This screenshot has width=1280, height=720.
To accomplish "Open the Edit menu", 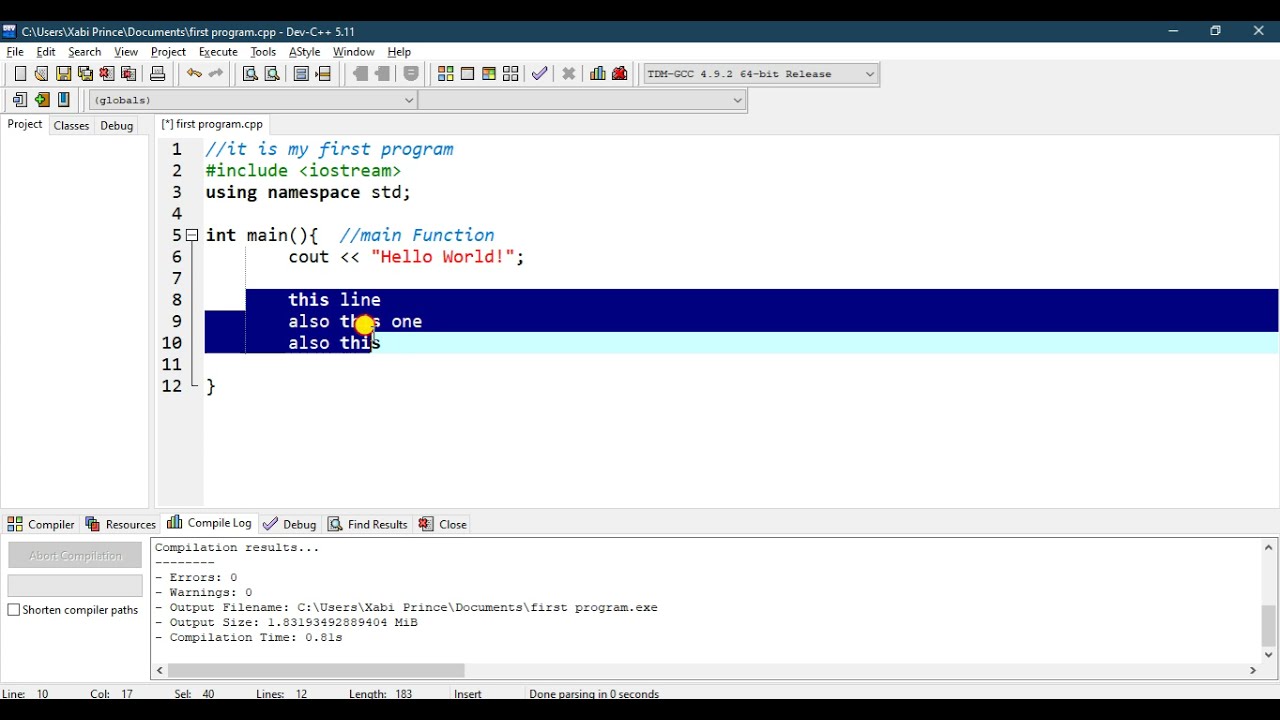I will tap(46, 52).
